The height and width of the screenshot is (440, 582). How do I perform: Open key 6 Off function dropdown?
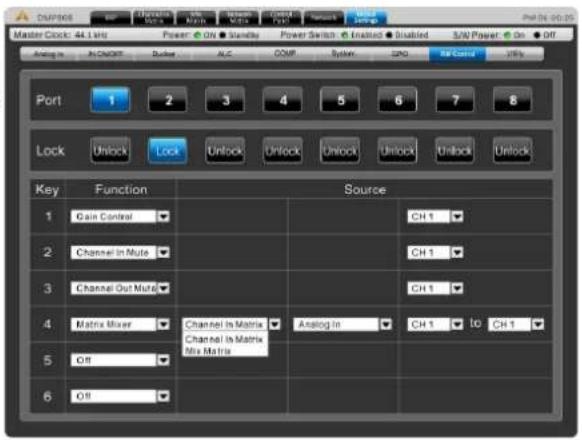120,396
